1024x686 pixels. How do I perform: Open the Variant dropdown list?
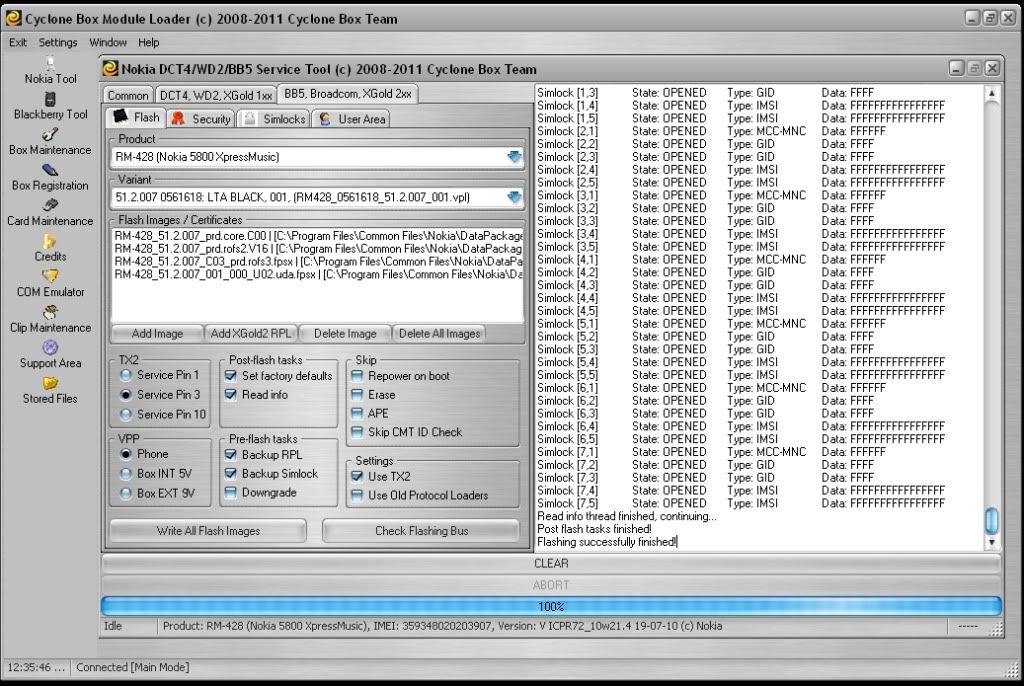pos(514,197)
